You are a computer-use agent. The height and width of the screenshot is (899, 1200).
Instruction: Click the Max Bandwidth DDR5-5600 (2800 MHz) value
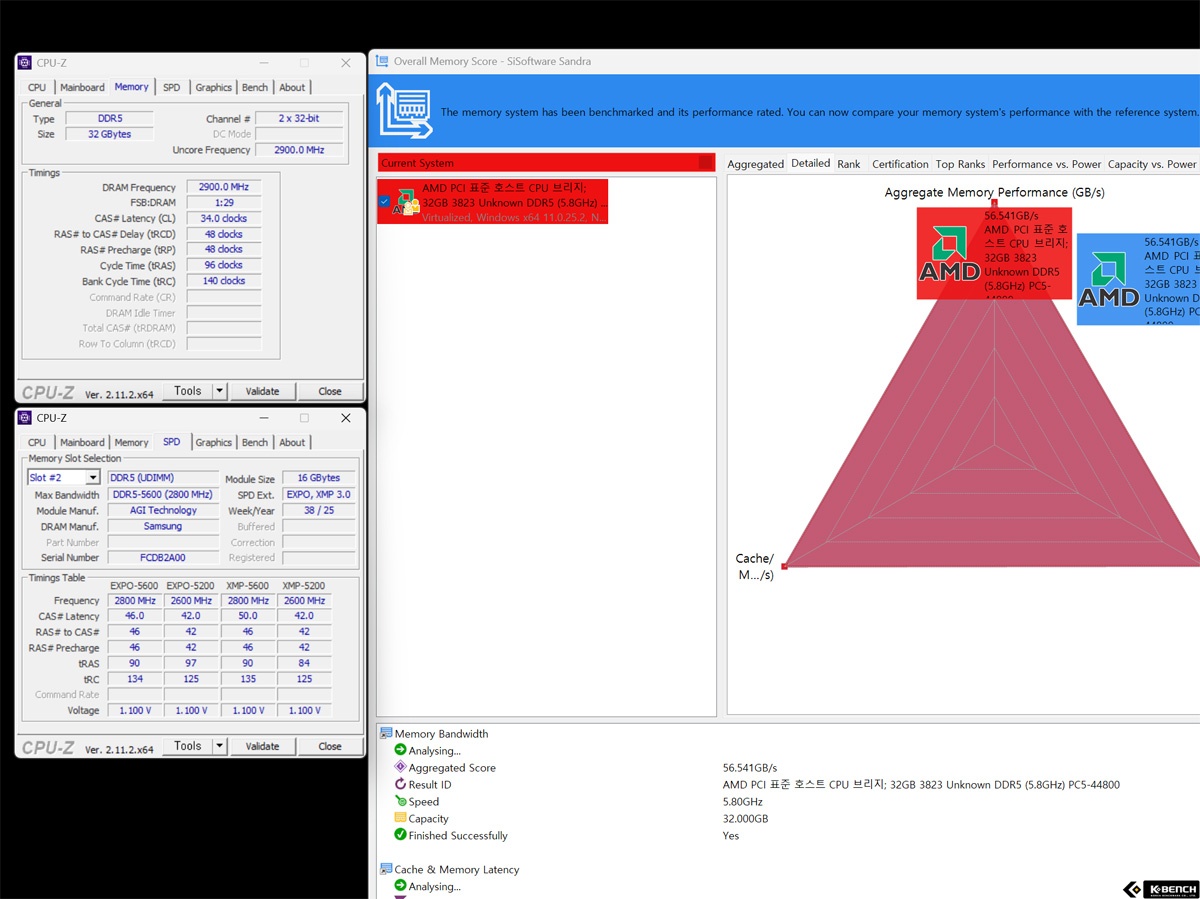coord(163,494)
